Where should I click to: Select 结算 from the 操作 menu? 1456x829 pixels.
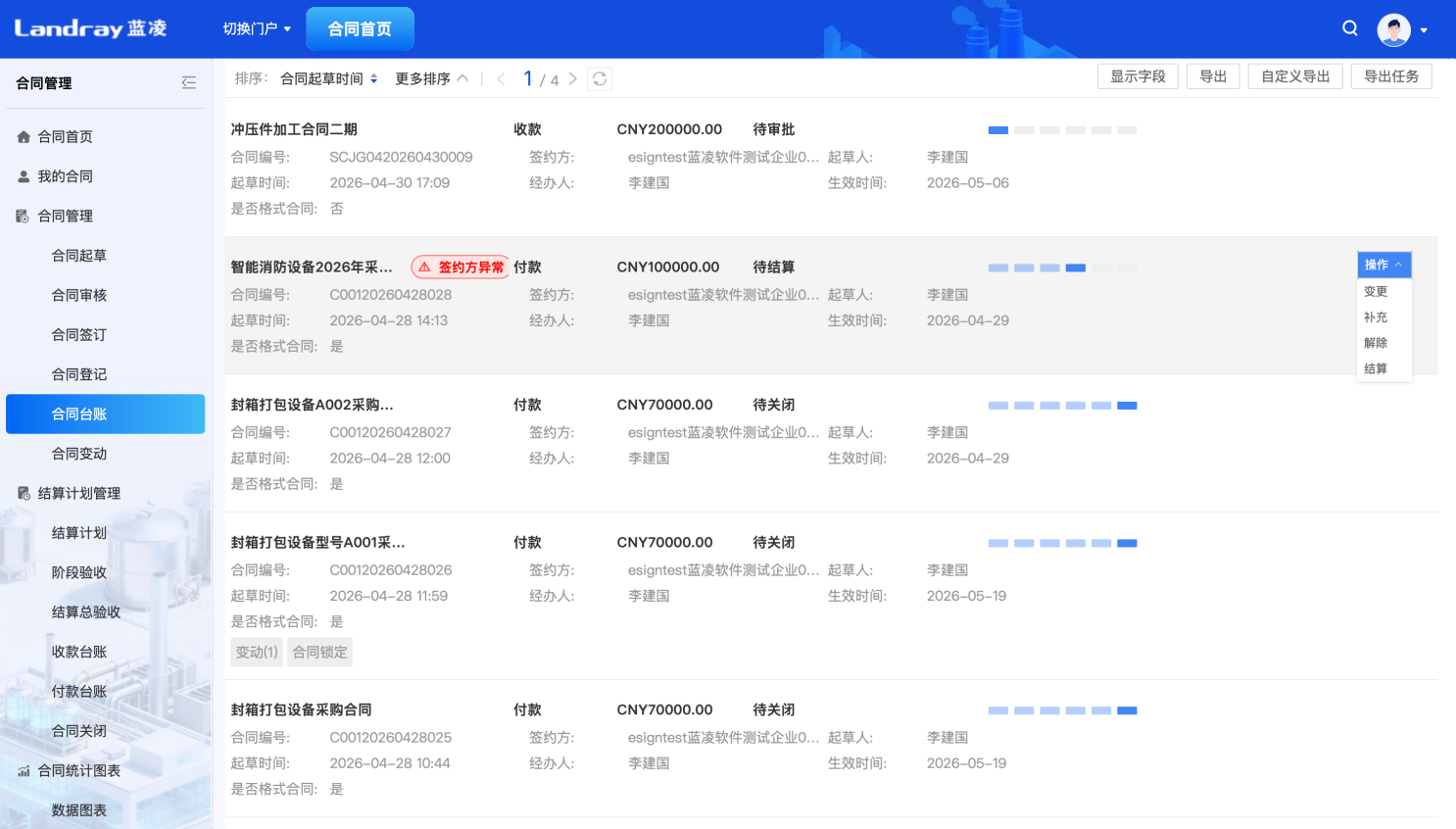point(1376,368)
